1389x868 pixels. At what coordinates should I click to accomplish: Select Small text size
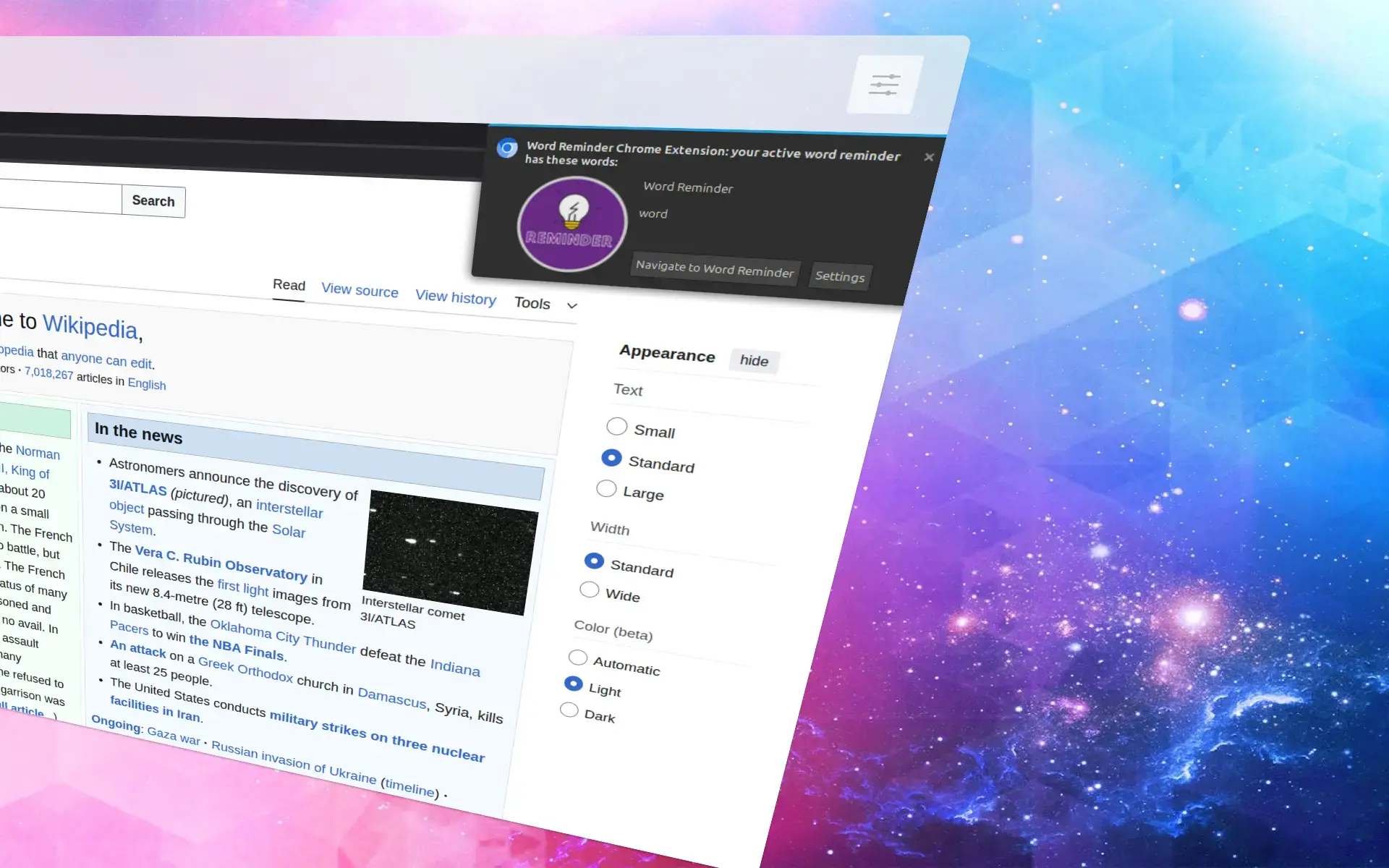click(x=616, y=426)
